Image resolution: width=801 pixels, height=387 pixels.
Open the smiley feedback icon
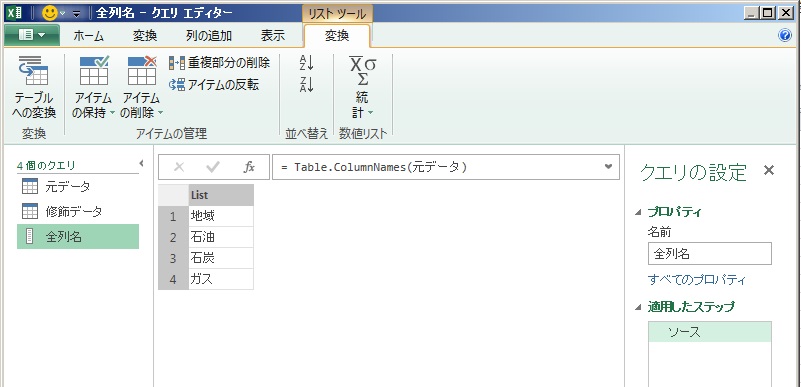click(50, 12)
